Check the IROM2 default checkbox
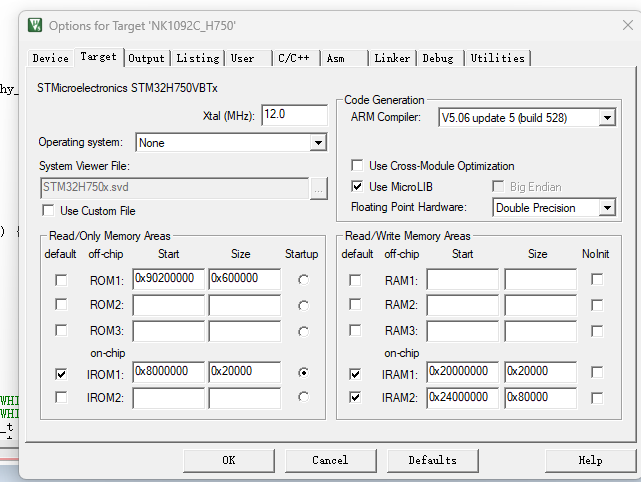 click(61, 397)
